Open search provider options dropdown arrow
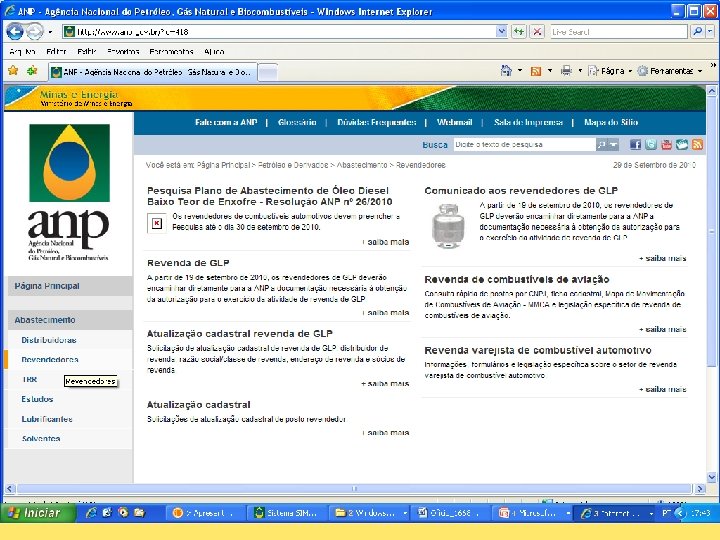720x540 pixels. pyautogui.click(x=710, y=32)
